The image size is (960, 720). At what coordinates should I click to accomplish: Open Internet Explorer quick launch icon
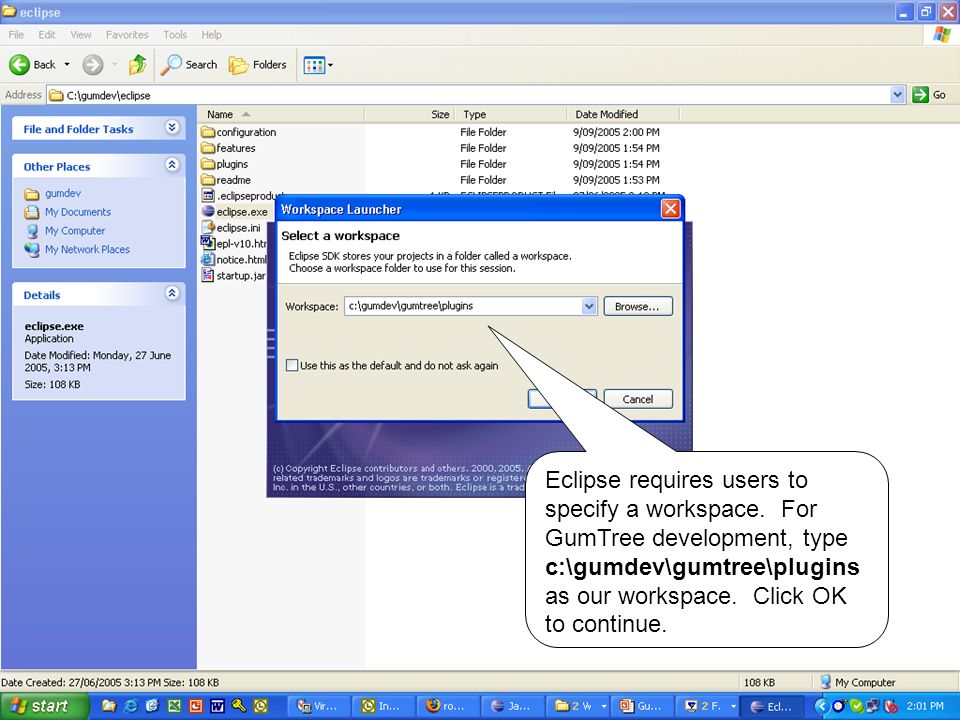coord(130,706)
